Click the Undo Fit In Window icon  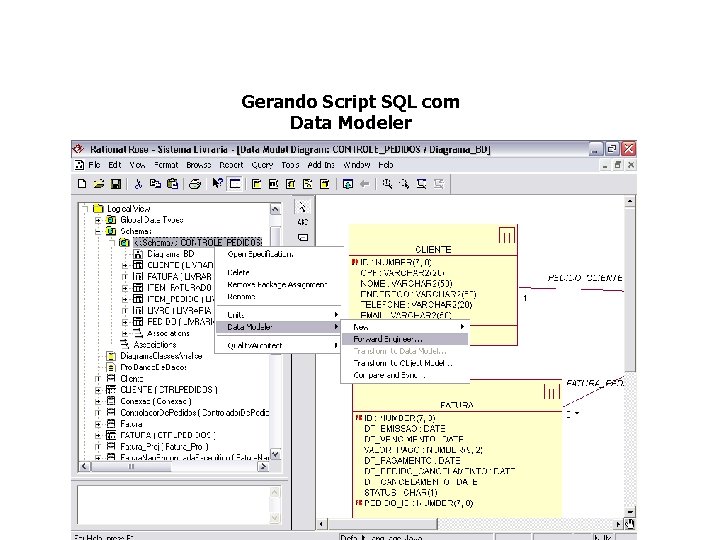pos(439,184)
